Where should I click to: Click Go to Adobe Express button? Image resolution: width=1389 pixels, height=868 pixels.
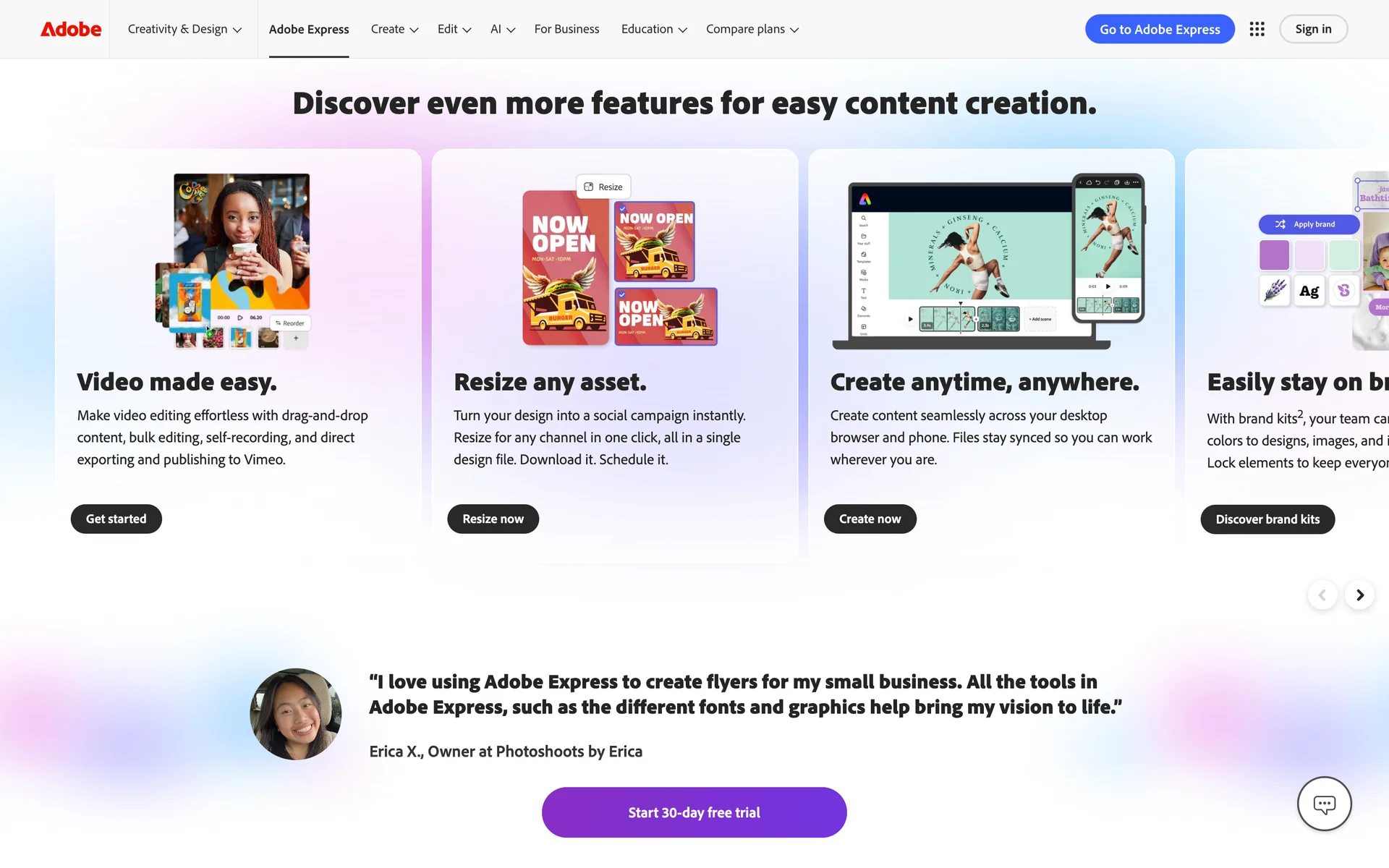(1160, 29)
